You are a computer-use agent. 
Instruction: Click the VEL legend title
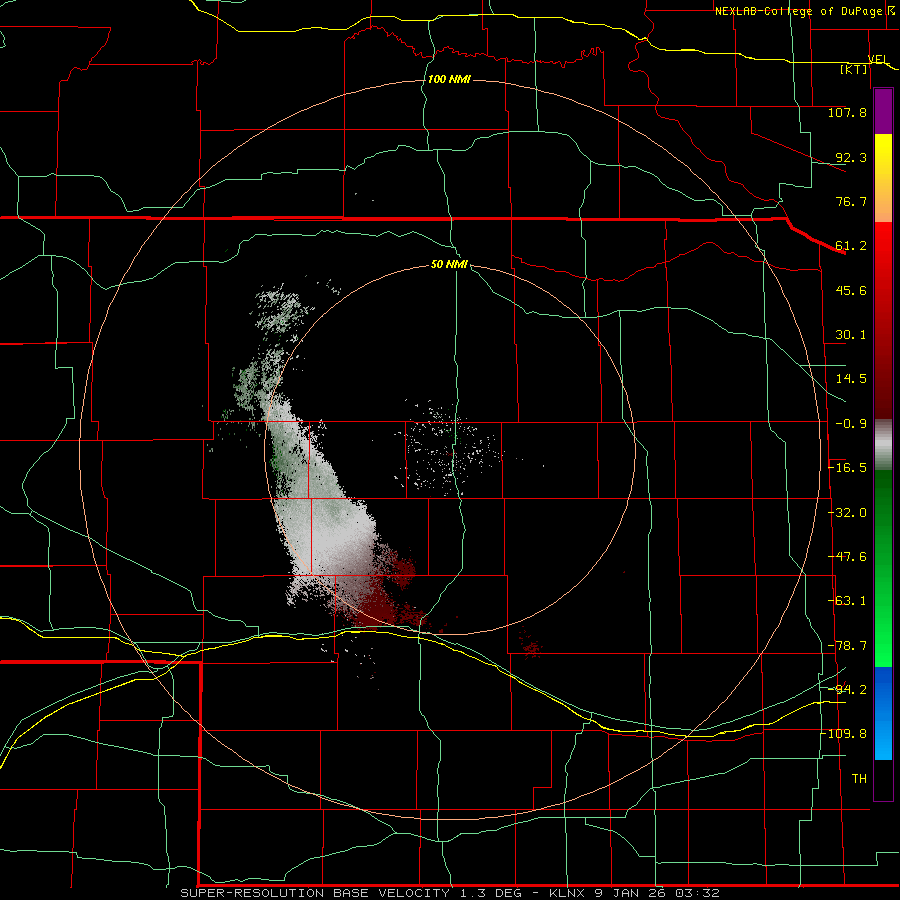878,59
